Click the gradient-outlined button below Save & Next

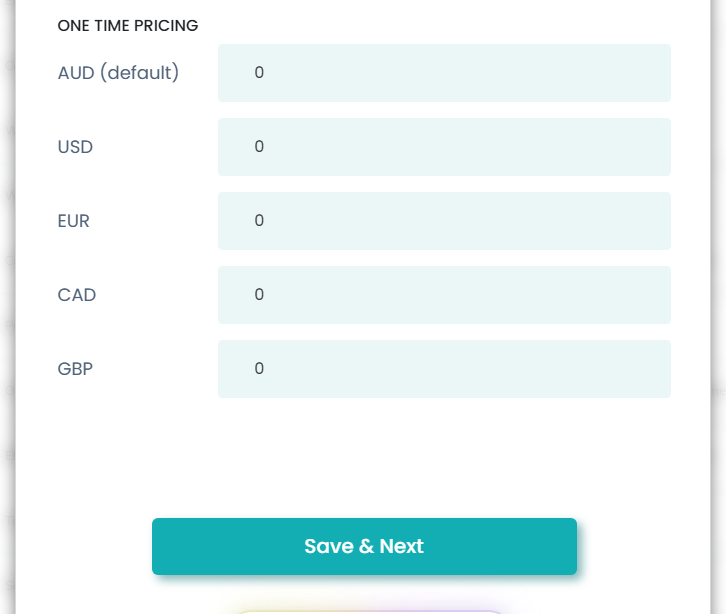tap(370, 610)
